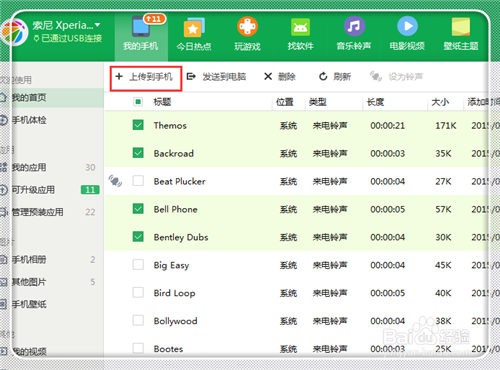Open the 我的手机 tab icon
This screenshot has width=500, height=370.
click(141, 27)
